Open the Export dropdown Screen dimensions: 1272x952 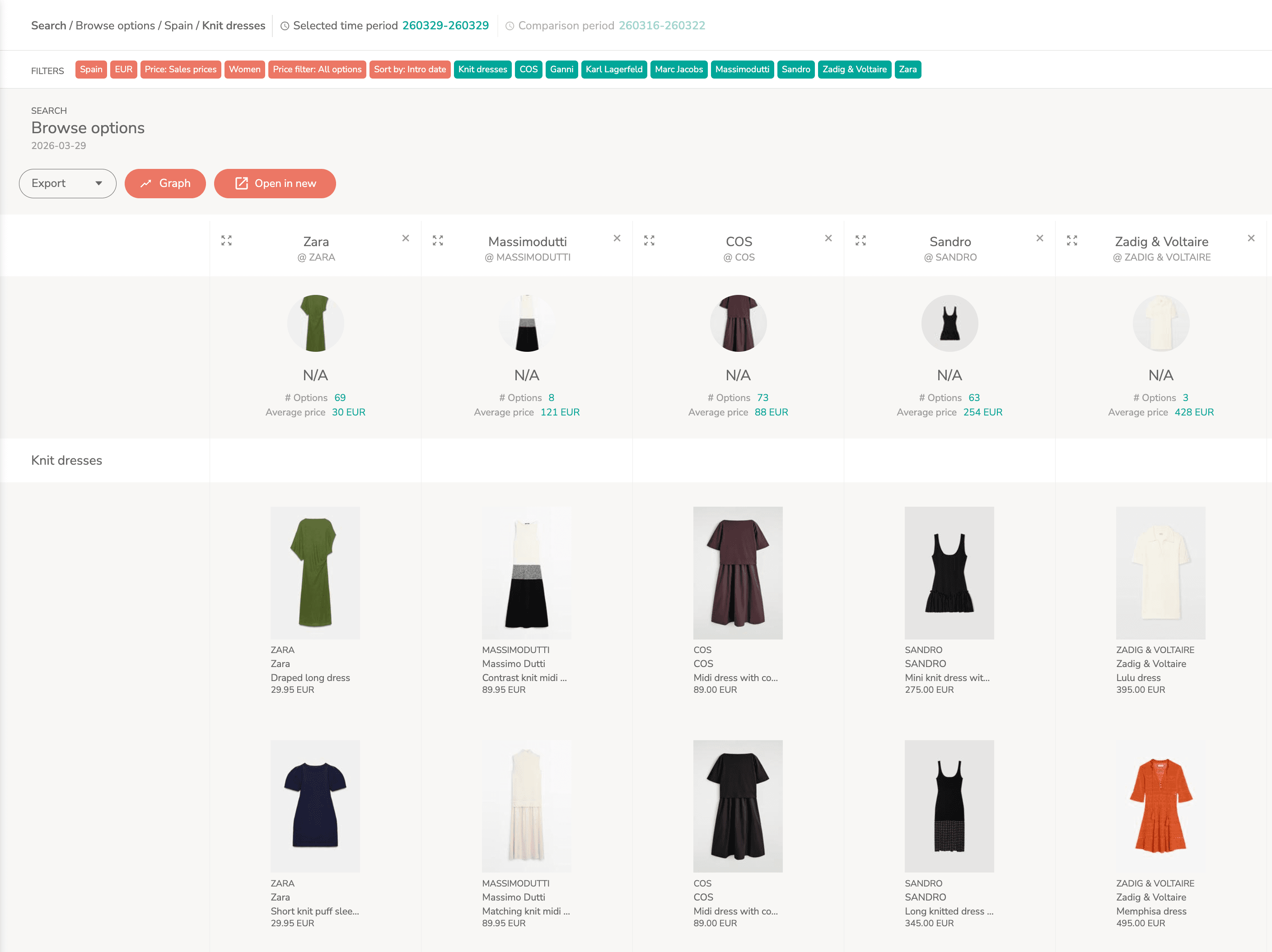67,183
